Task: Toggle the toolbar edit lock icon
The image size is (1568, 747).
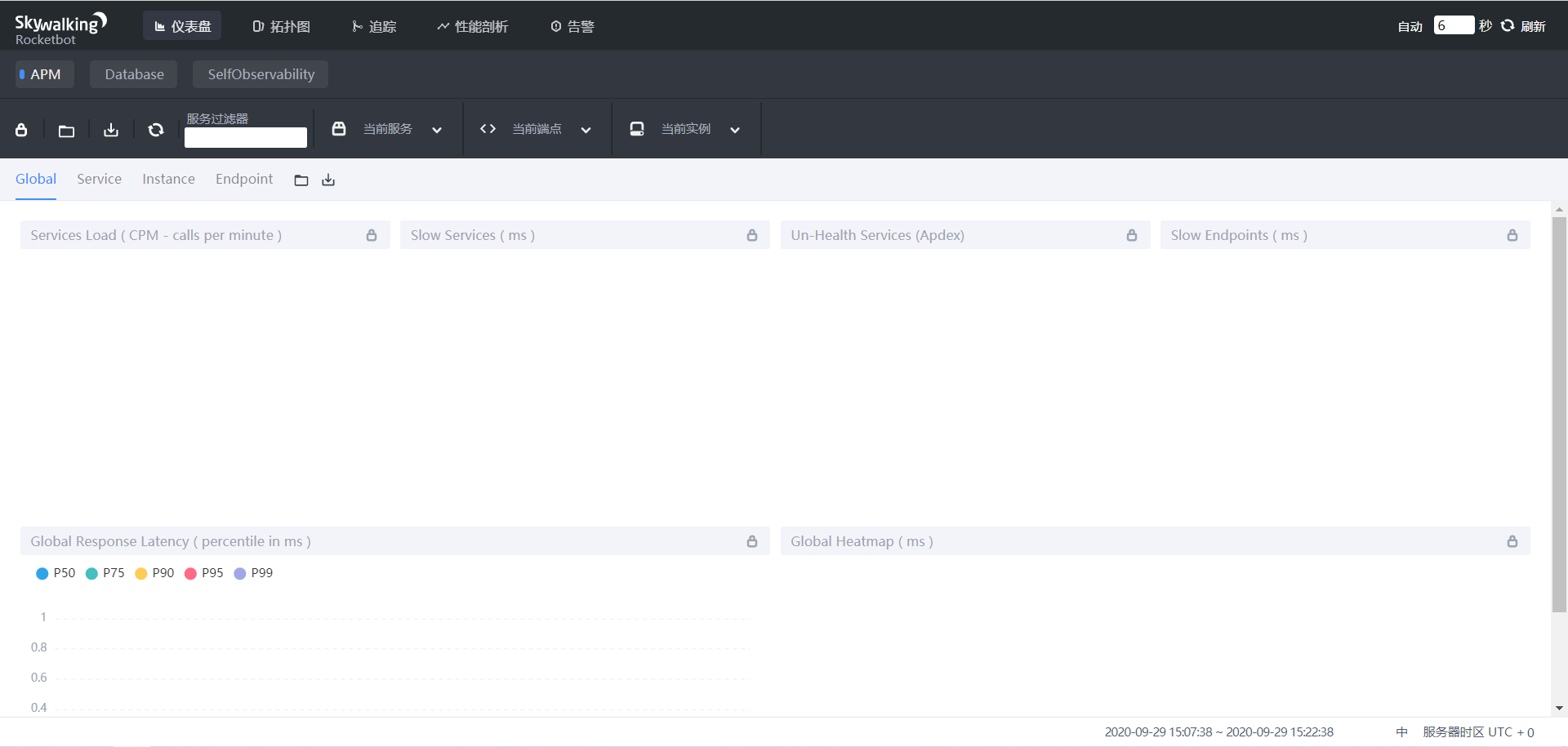Action: 21,130
